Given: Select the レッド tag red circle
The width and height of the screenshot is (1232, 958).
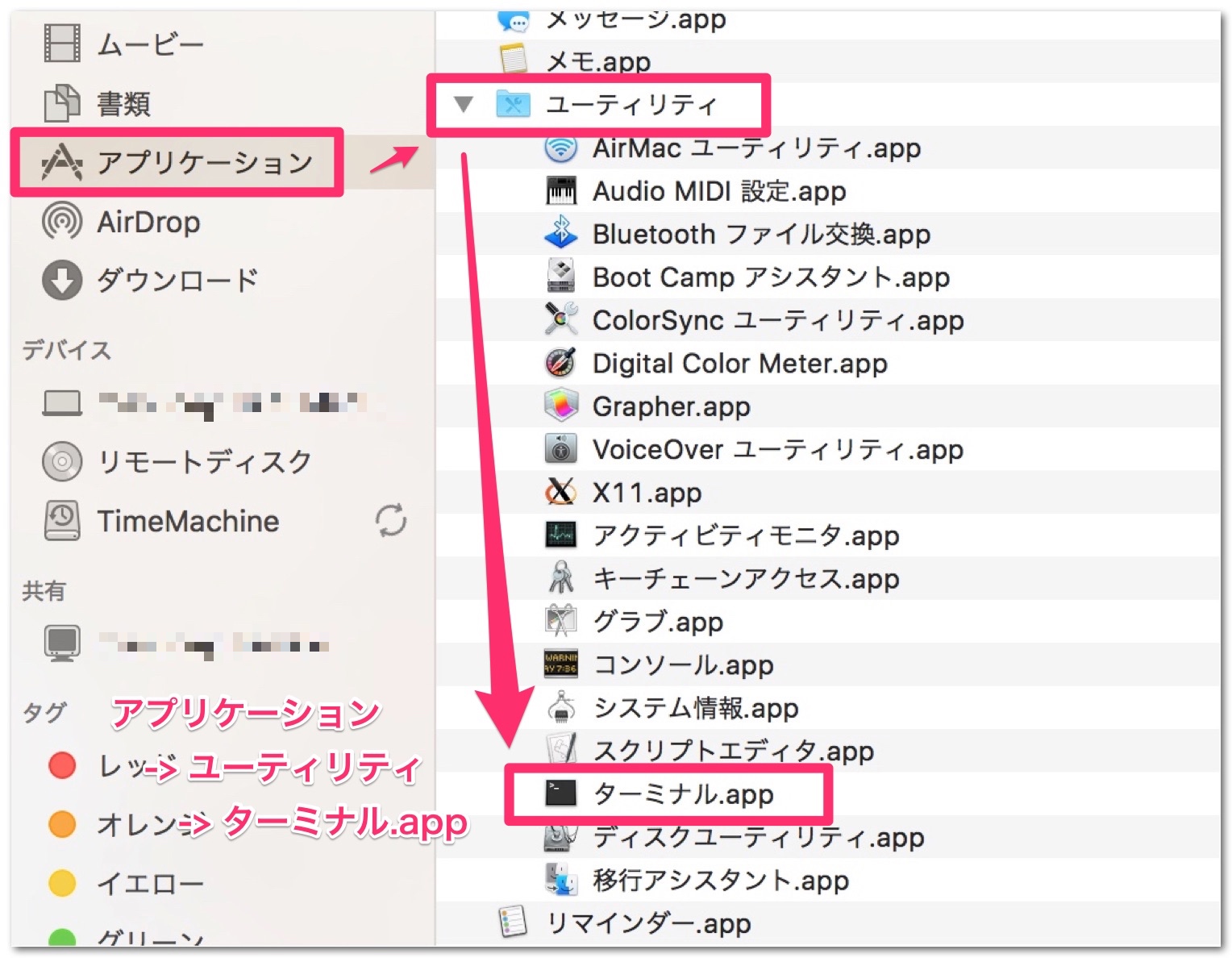Looking at the screenshot, I should (x=61, y=766).
